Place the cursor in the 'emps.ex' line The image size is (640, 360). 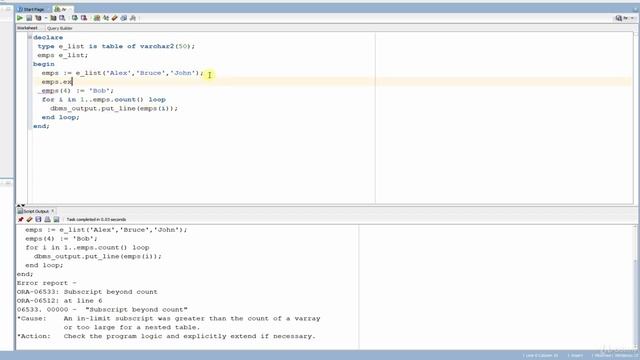pos(57,82)
